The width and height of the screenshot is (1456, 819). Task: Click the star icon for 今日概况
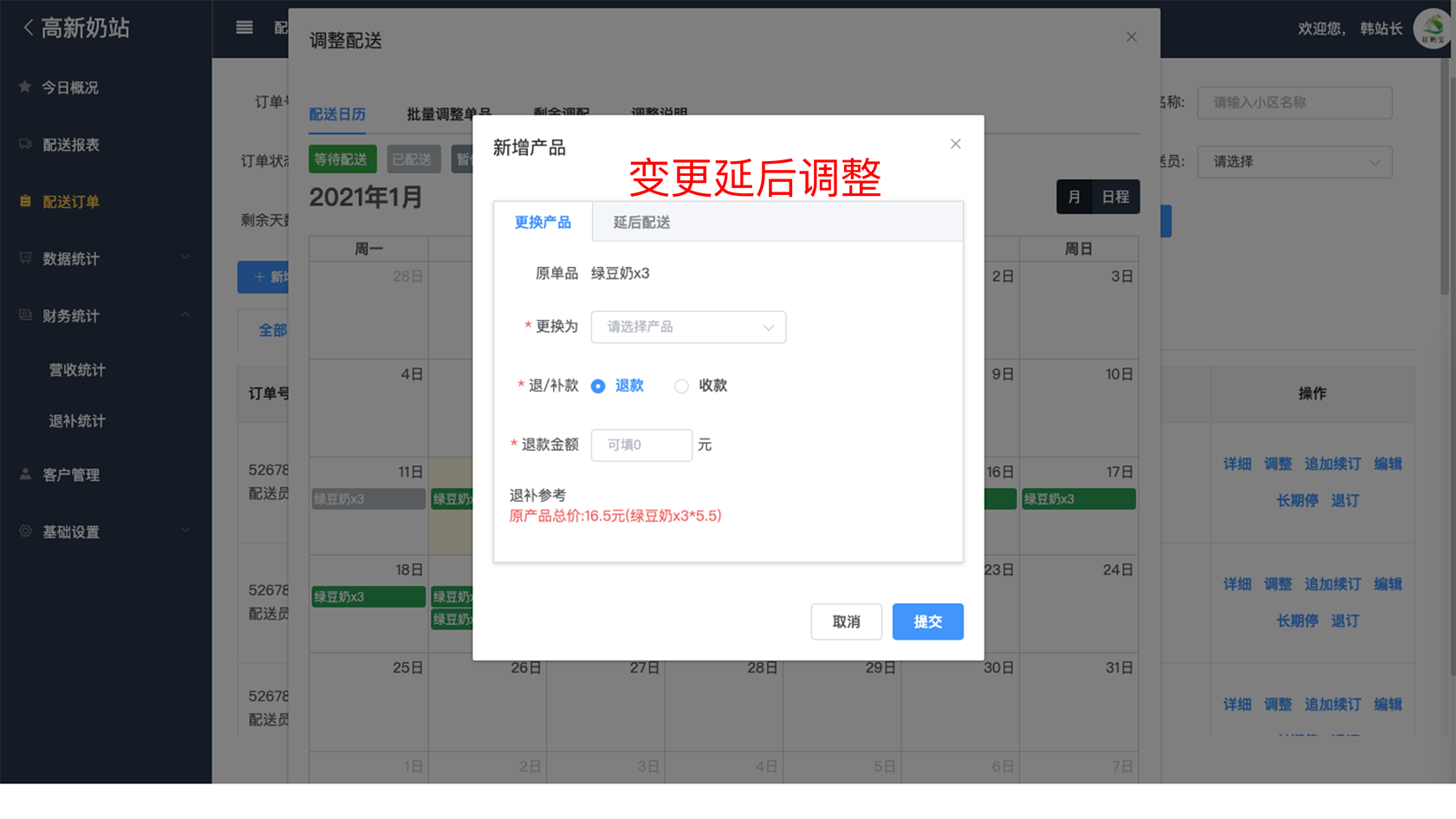pyautogui.click(x=25, y=87)
